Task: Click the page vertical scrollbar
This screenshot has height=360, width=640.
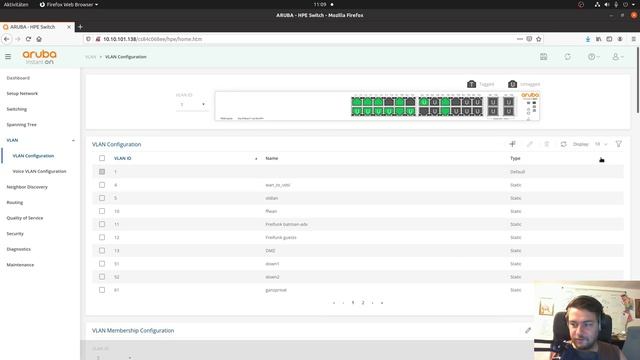Action: tap(638, 80)
